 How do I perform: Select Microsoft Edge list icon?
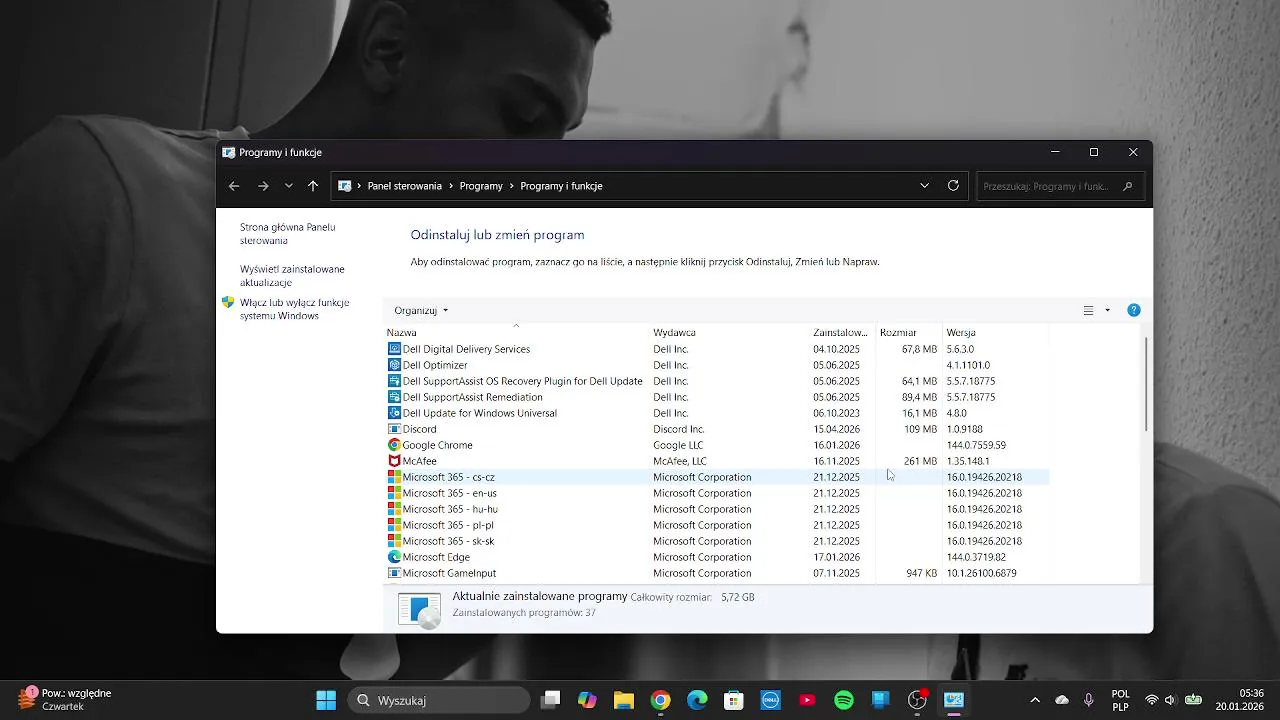394,557
